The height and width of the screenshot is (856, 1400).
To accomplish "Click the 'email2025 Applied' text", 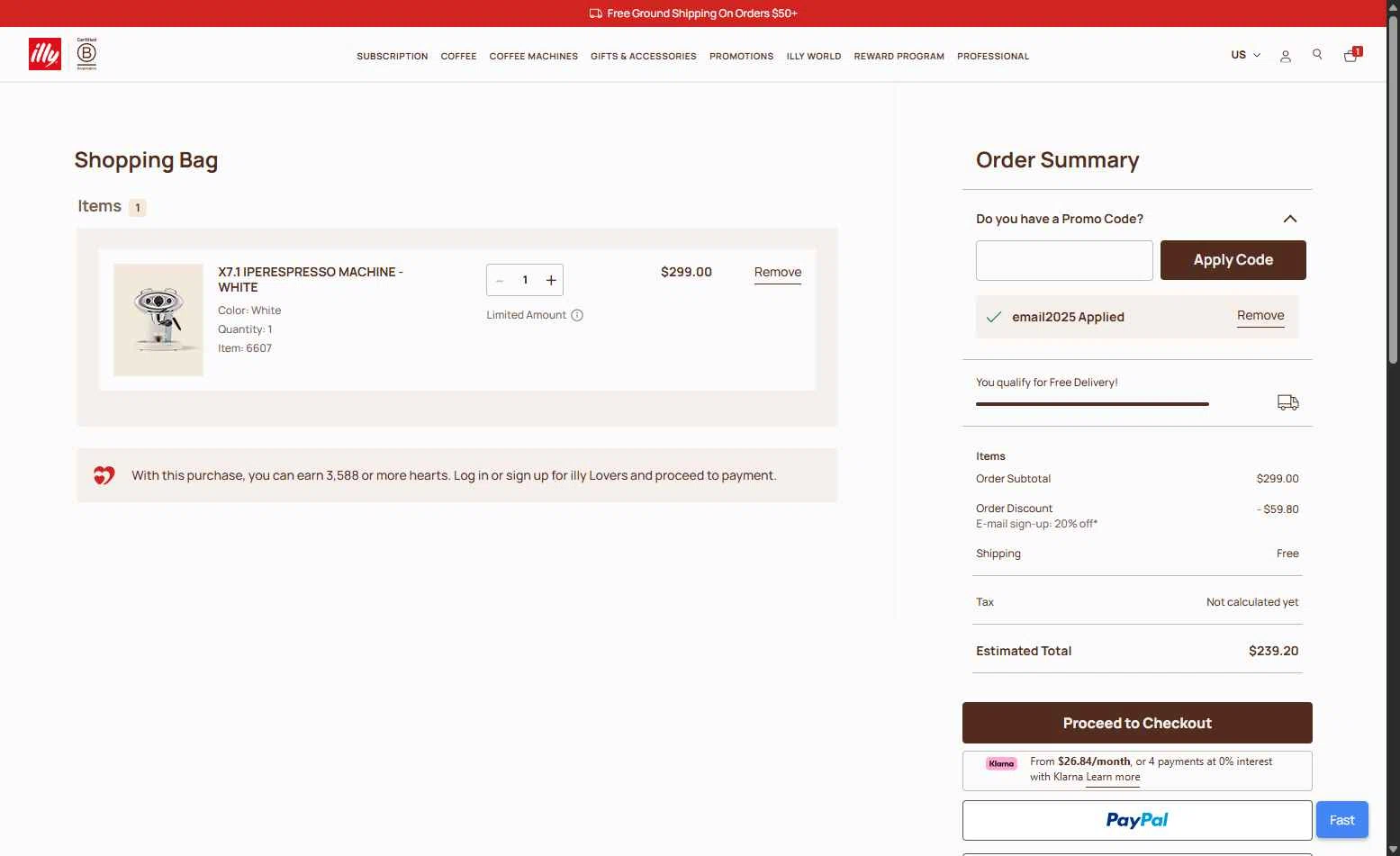I will (1068, 317).
